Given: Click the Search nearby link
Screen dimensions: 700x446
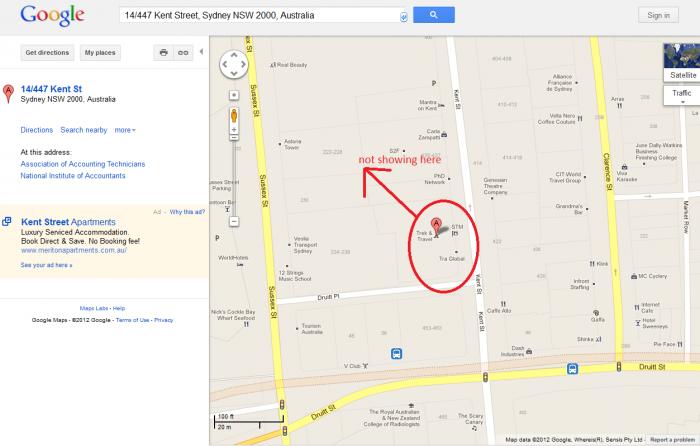Looking at the screenshot, I should point(83,130).
